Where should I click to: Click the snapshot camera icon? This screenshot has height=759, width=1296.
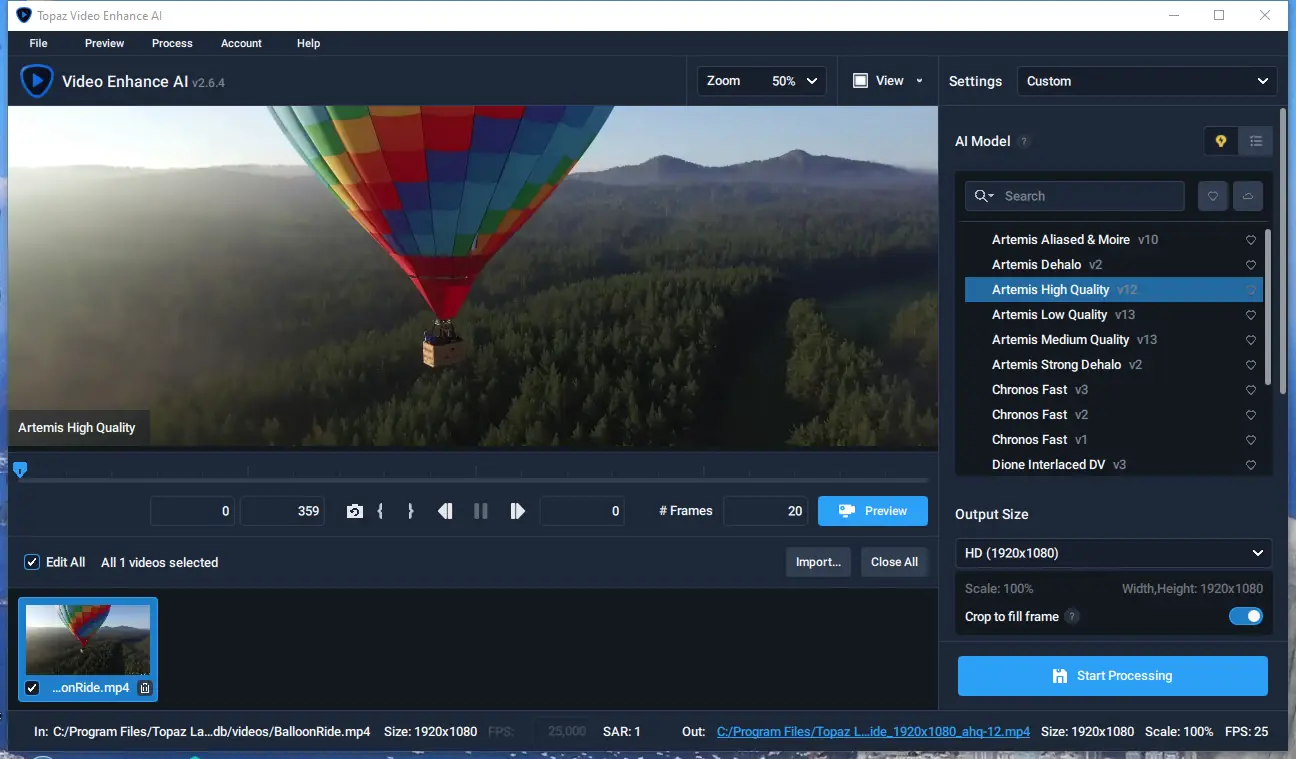pos(355,511)
